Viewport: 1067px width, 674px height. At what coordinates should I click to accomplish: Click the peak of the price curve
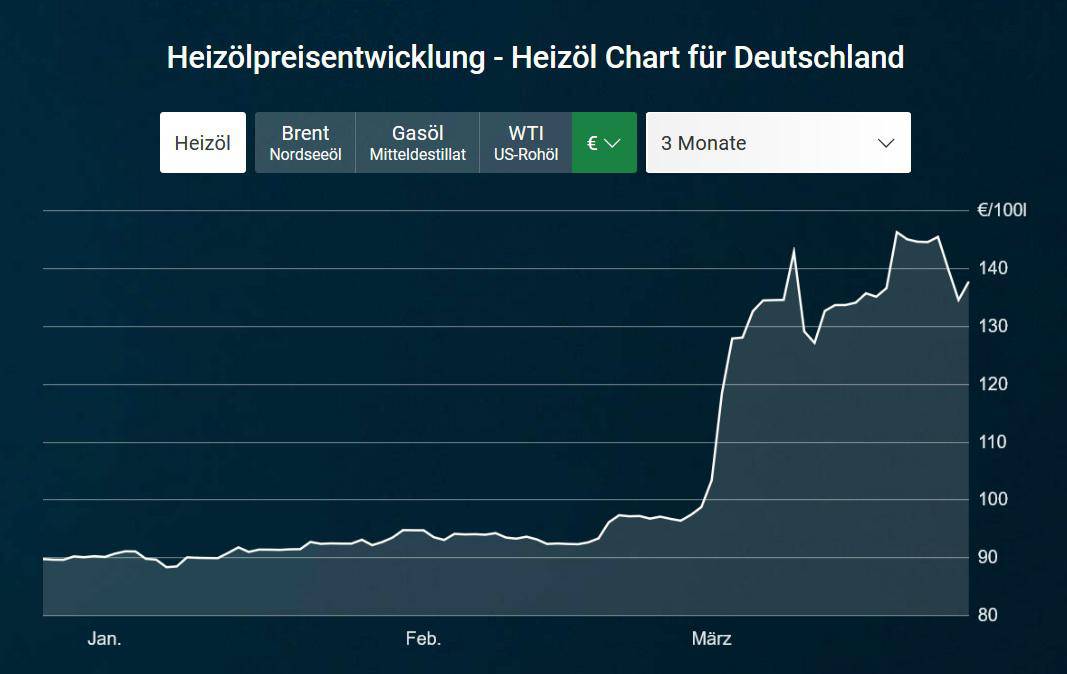(898, 228)
